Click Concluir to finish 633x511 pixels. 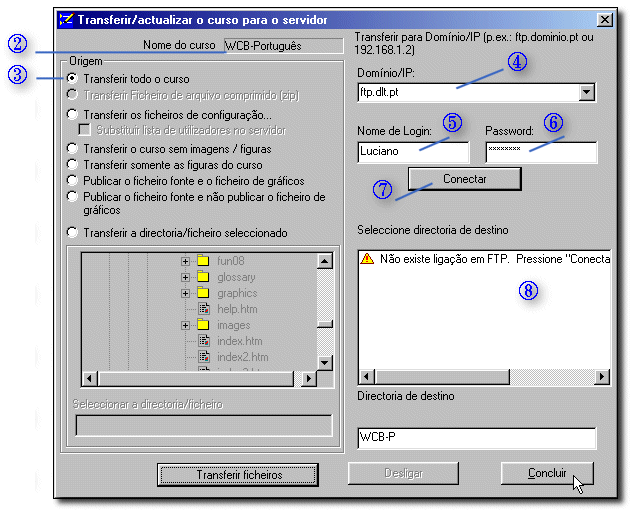[547, 473]
